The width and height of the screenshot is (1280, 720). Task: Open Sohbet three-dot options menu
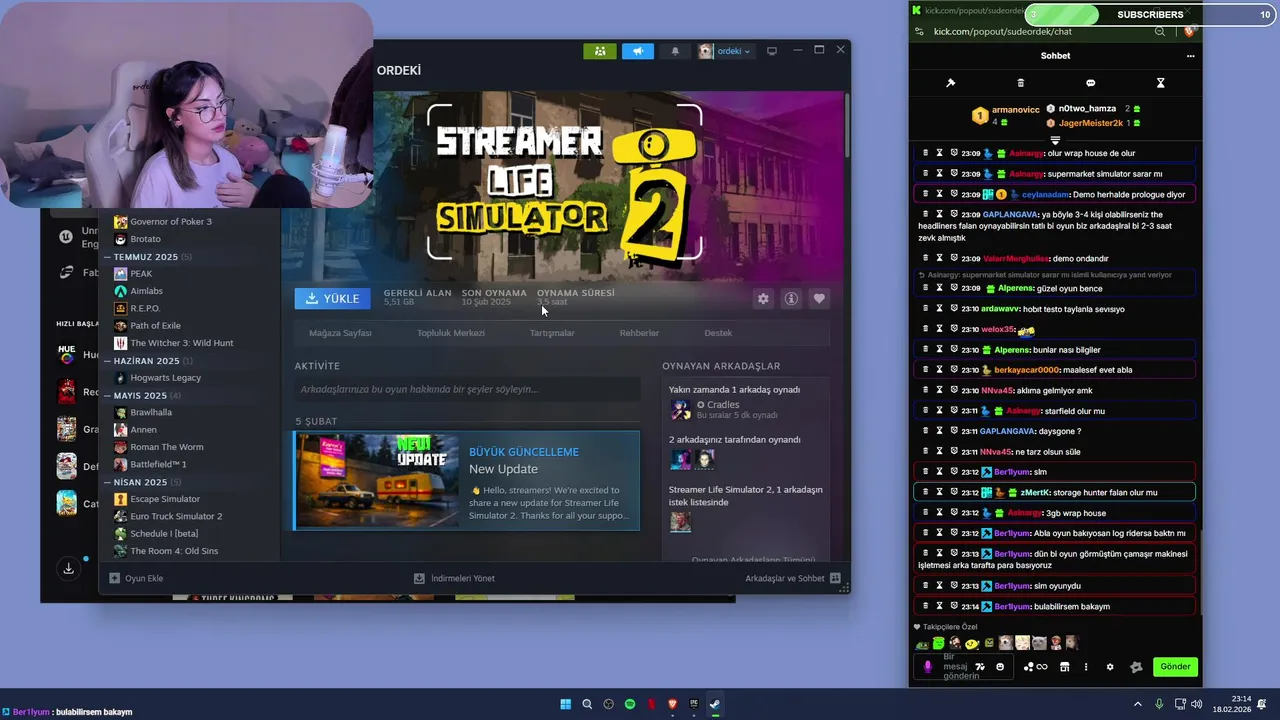click(1190, 56)
